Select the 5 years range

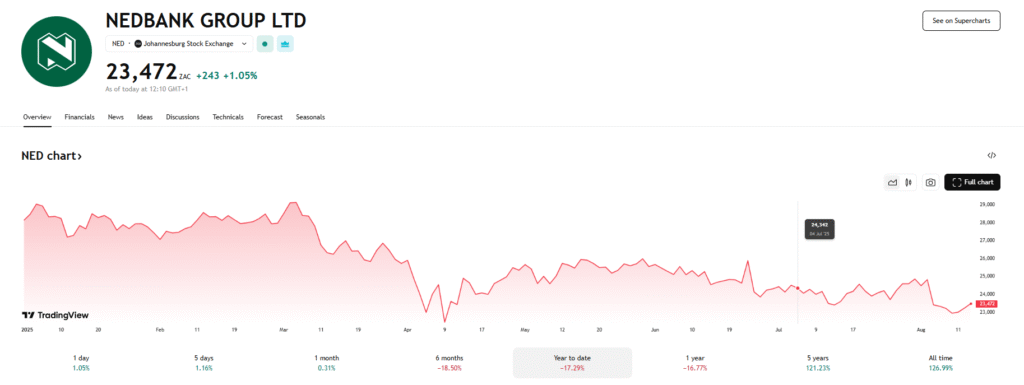[x=818, y=363]
